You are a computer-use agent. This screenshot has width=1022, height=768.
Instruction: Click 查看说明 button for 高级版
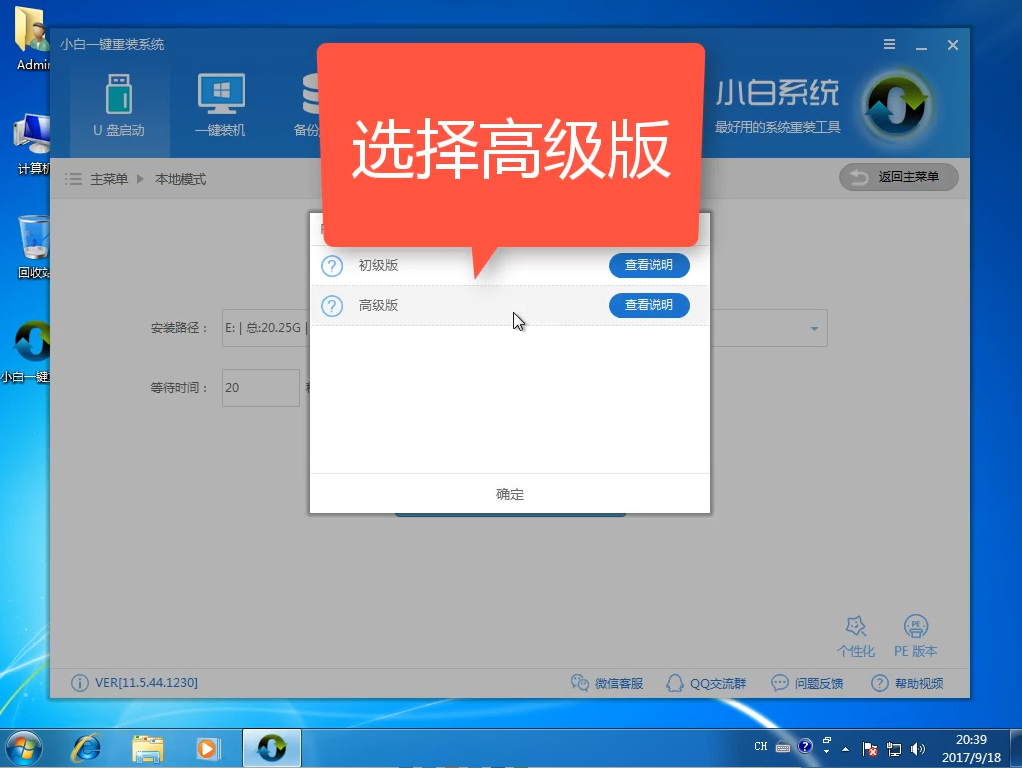coord(649,305)
